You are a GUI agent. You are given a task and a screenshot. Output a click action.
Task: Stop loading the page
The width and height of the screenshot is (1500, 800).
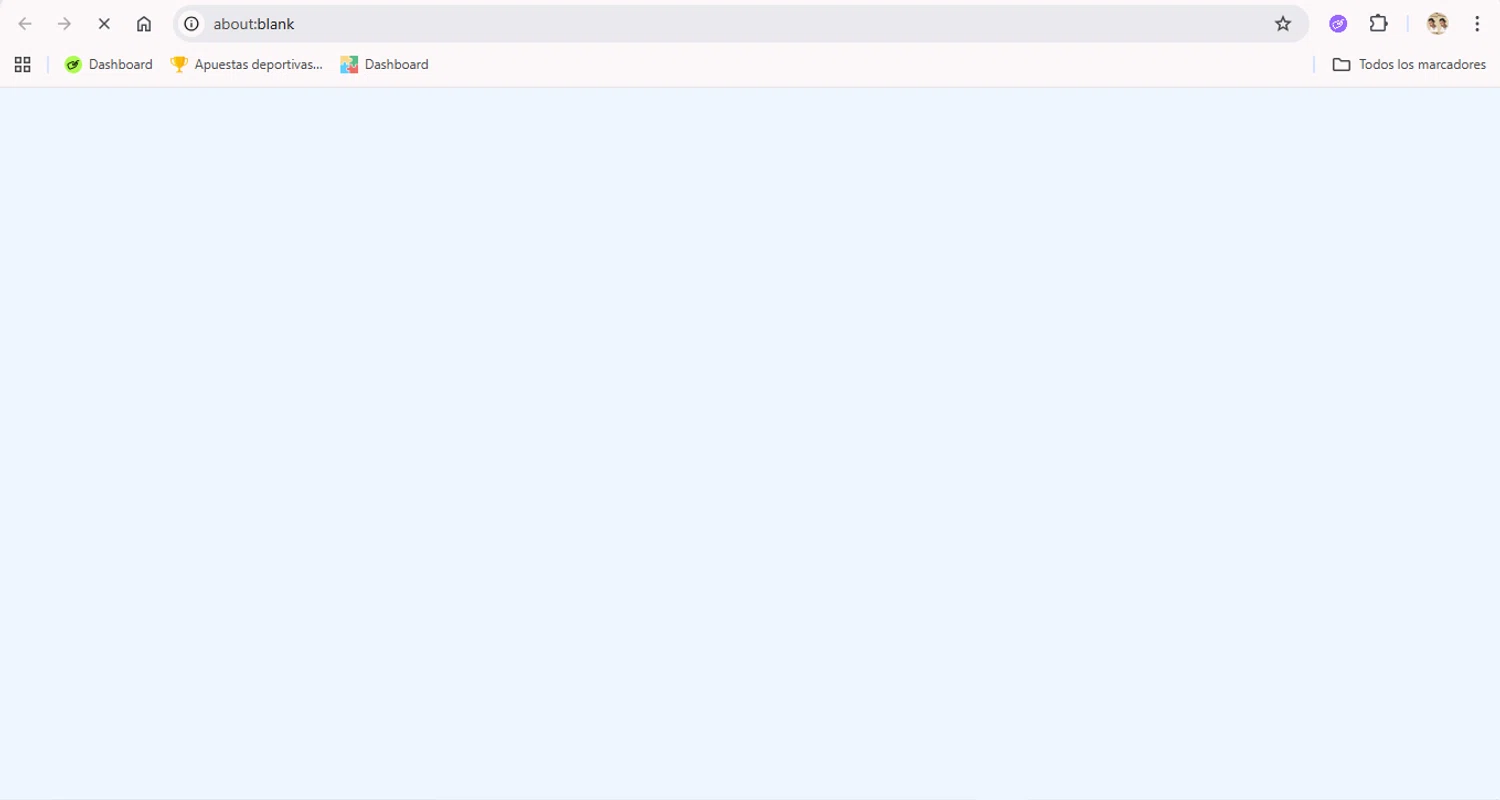click(104, 24)
